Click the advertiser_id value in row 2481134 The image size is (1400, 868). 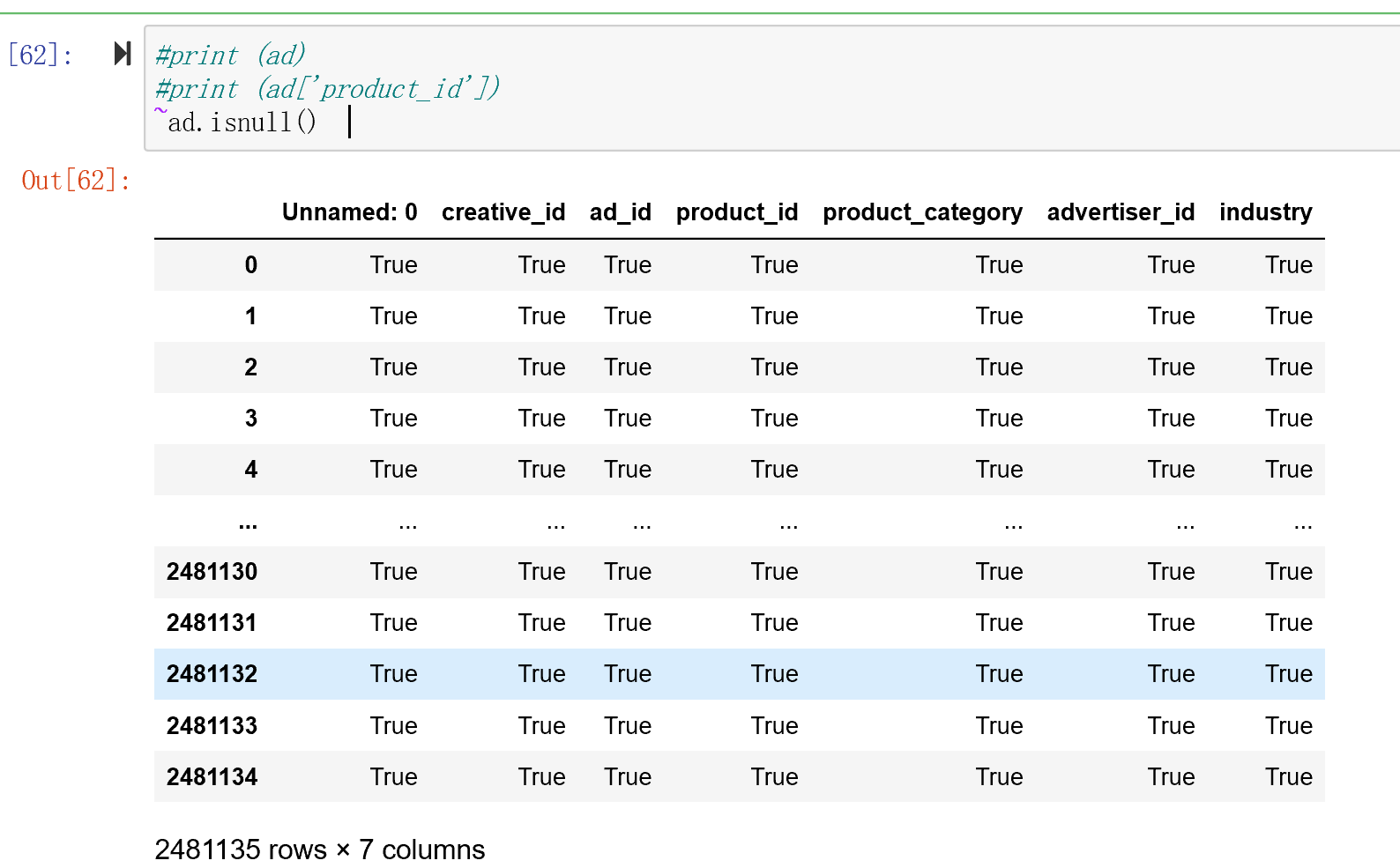pyautogui.click(x=1171, y=777)
